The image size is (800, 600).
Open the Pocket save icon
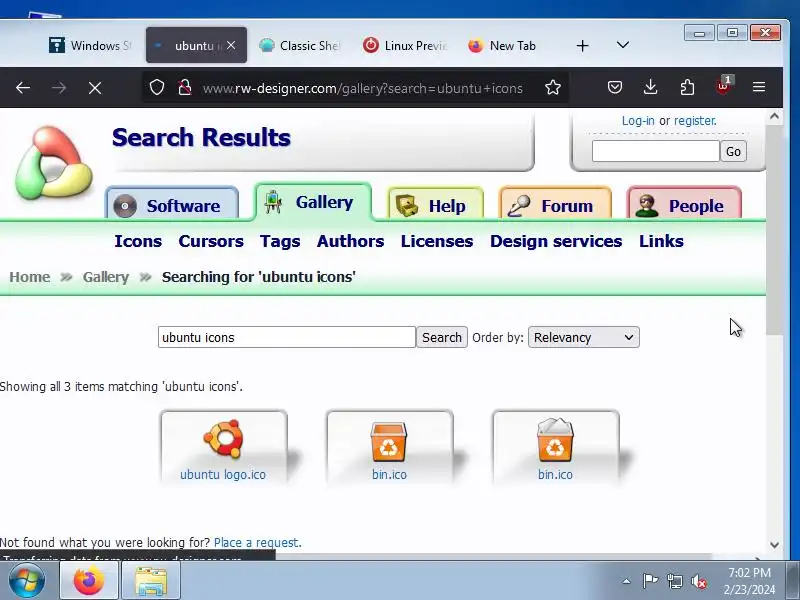pos(615,88)
